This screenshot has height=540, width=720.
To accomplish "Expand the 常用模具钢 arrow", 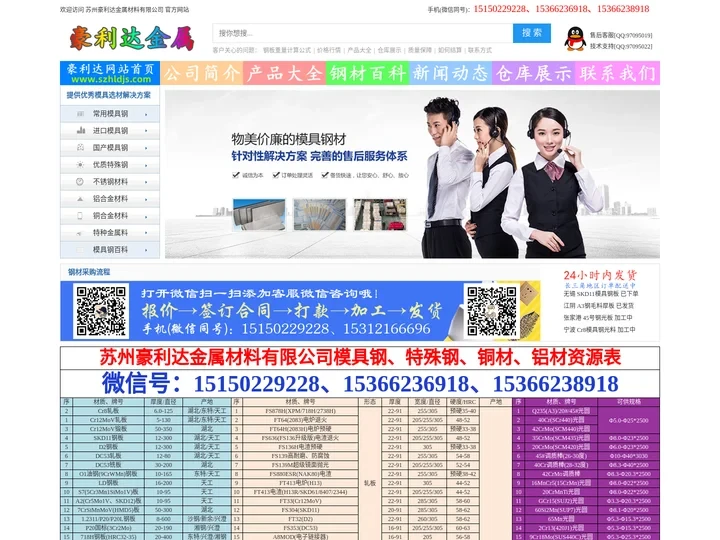I will coord(146,114).
